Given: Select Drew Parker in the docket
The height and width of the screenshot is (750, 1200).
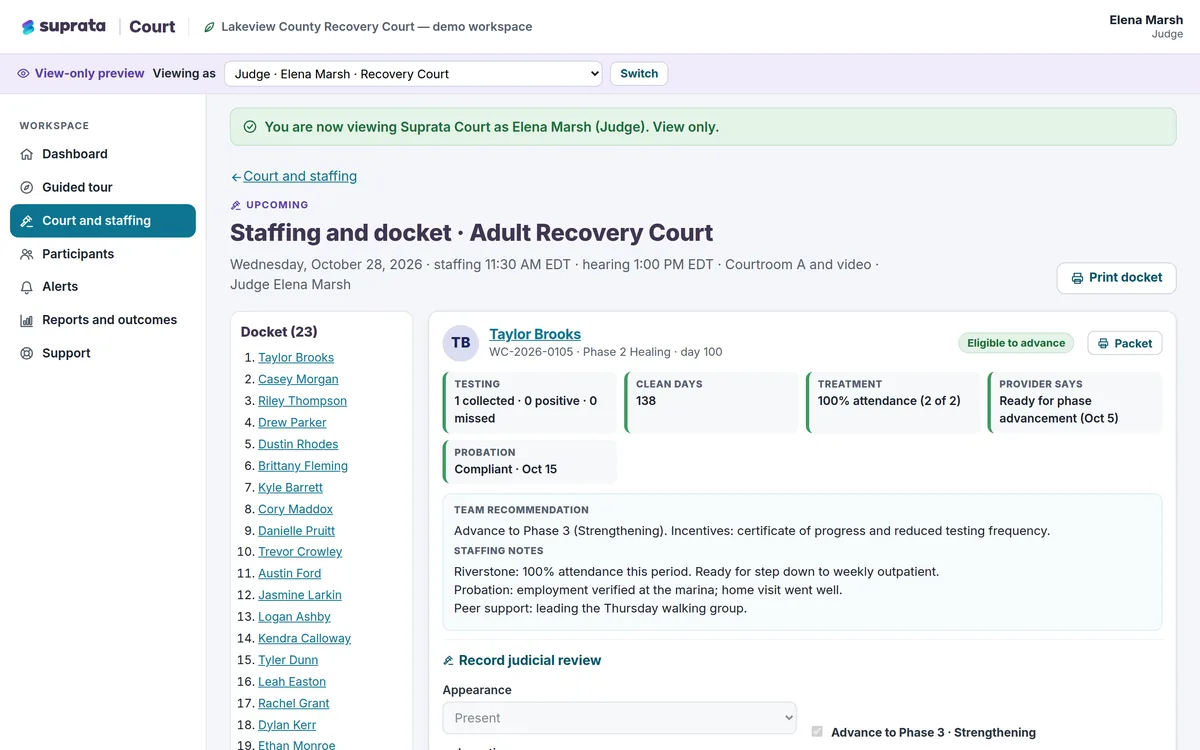Looking at the screenshot, I should click(292, 423).
